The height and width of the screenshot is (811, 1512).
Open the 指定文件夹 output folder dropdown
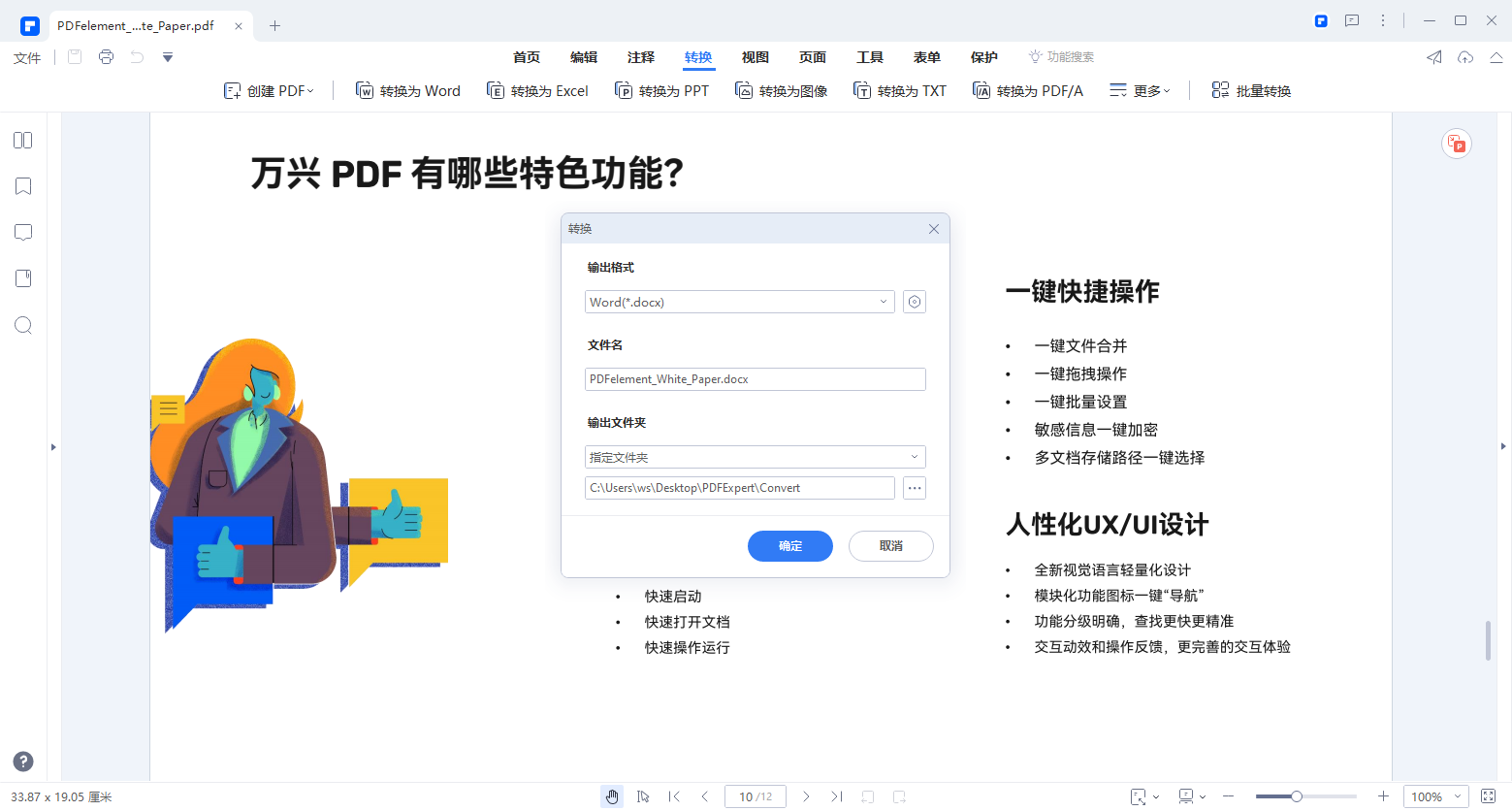(913, 456)
